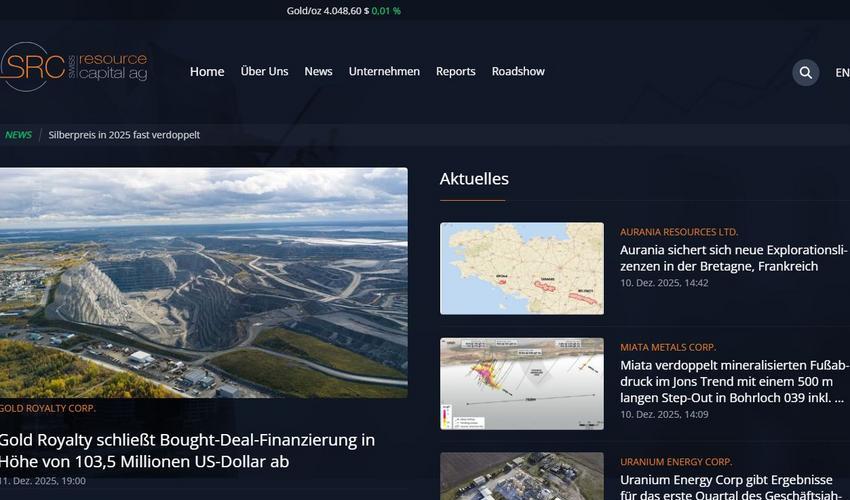Open Miata Jons Trend Step-Out headline

(x=733, y=382)
